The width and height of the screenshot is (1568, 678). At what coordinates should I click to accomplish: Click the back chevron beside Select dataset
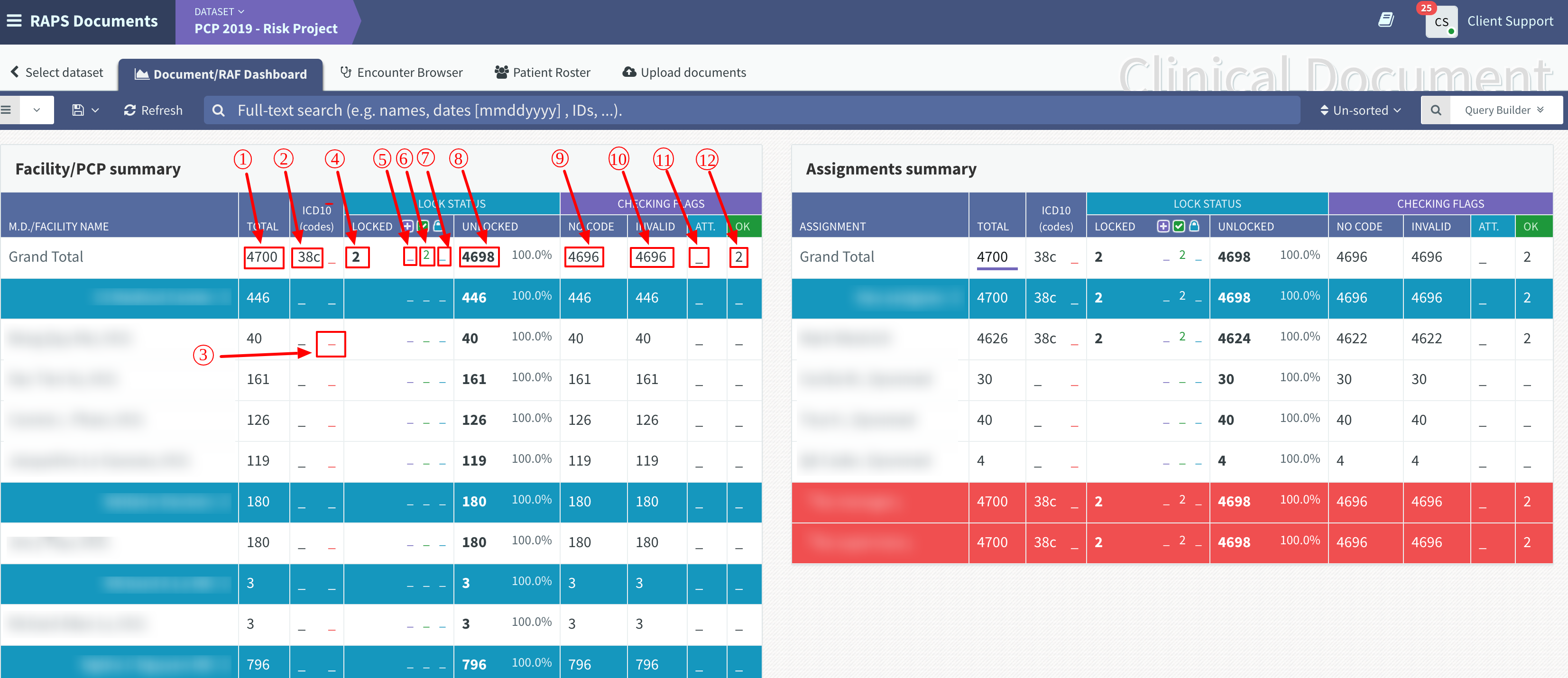pos(15,72)
